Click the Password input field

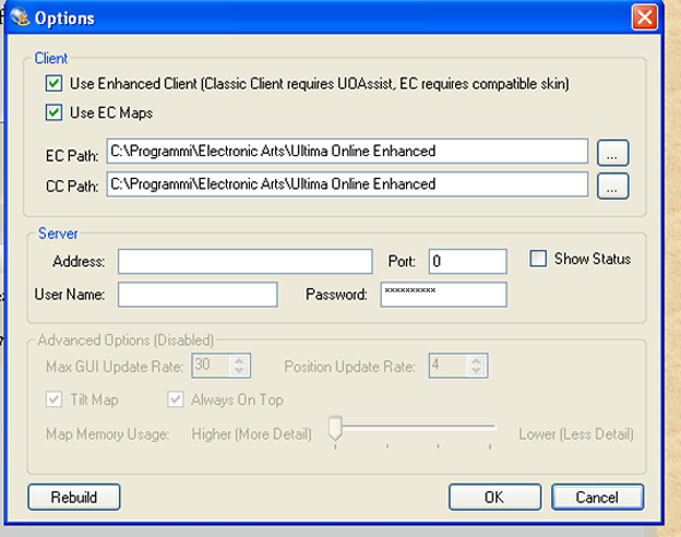(443, 295)
